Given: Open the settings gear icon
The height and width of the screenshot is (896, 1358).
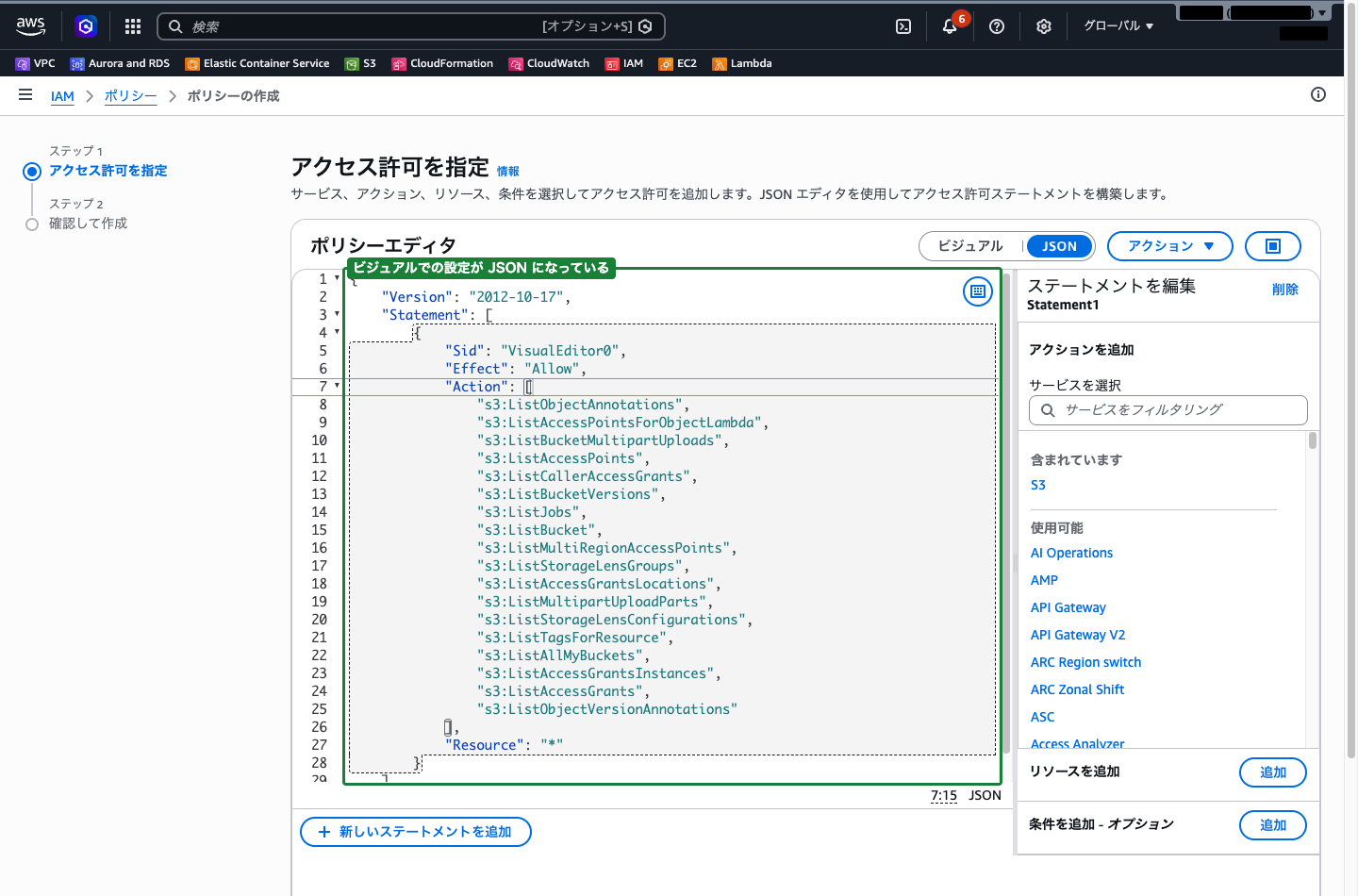Looking at the screenshot, I should pos(1044,26).
